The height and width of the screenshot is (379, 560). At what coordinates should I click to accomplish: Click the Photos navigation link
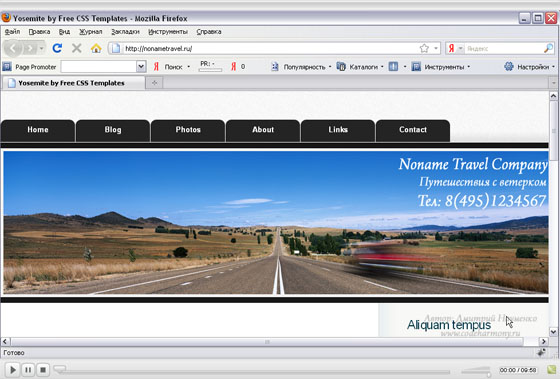pos(188,130)
